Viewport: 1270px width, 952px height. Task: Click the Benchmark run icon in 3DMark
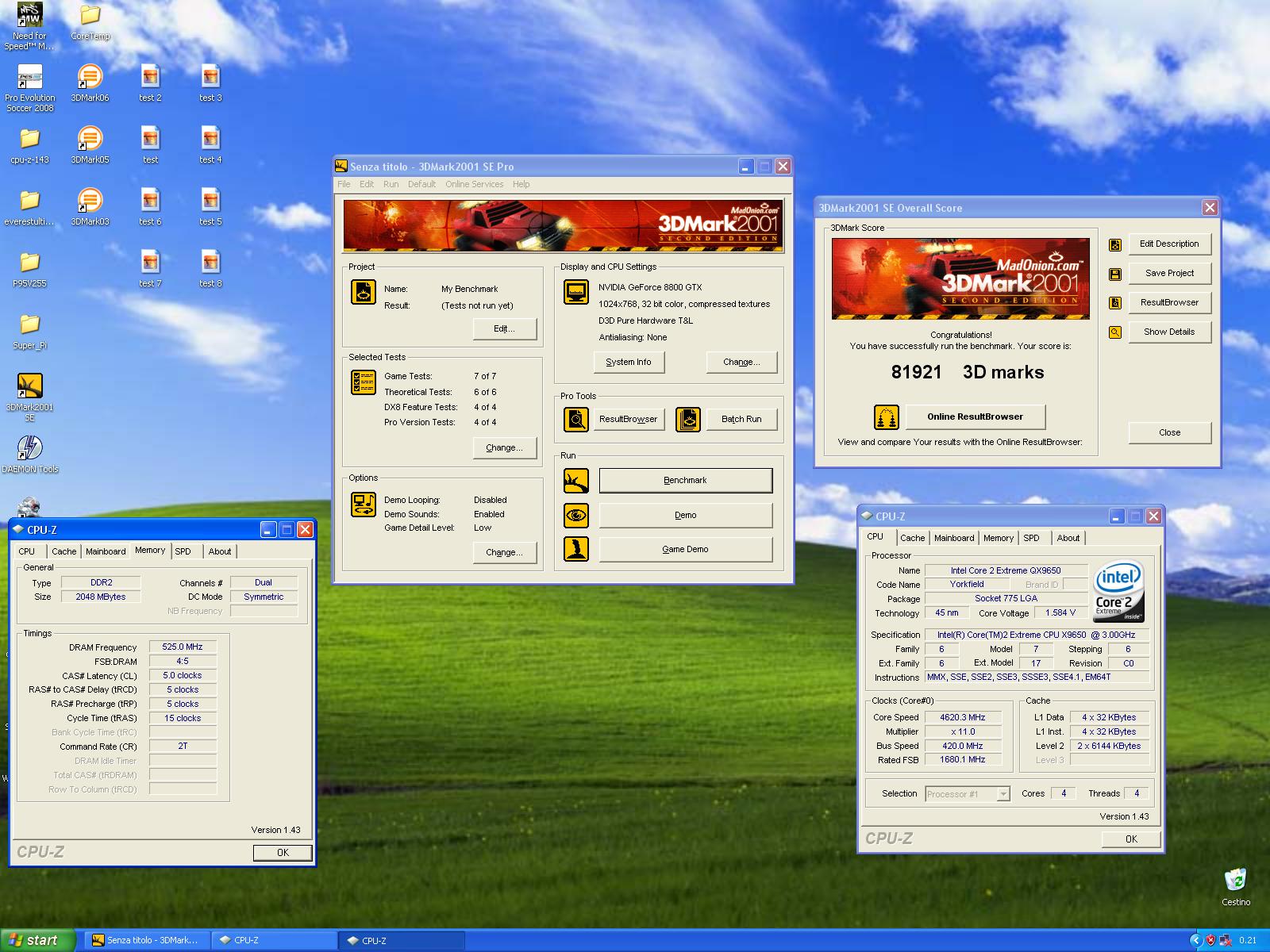point(576,481)
